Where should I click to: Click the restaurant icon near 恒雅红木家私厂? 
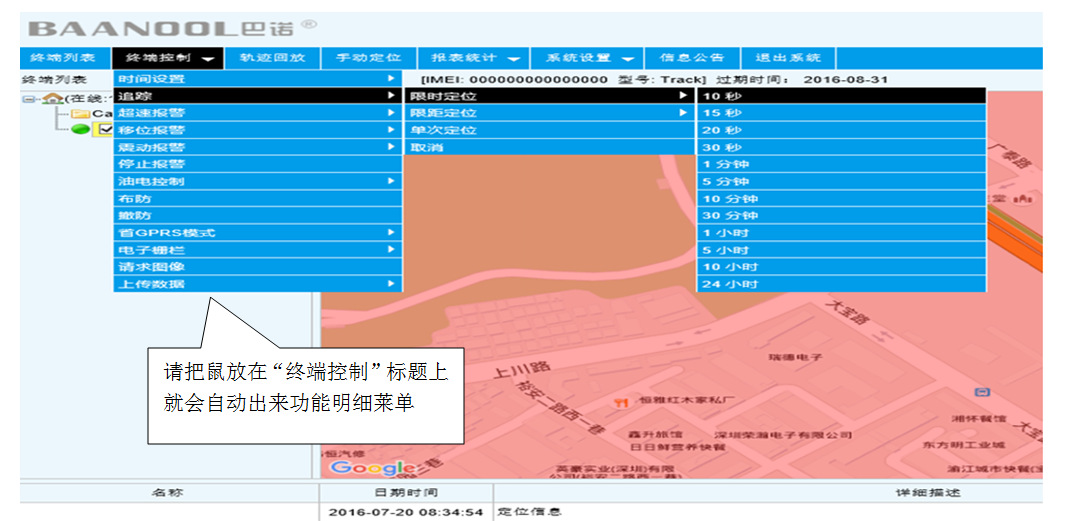tap(623, 402)
